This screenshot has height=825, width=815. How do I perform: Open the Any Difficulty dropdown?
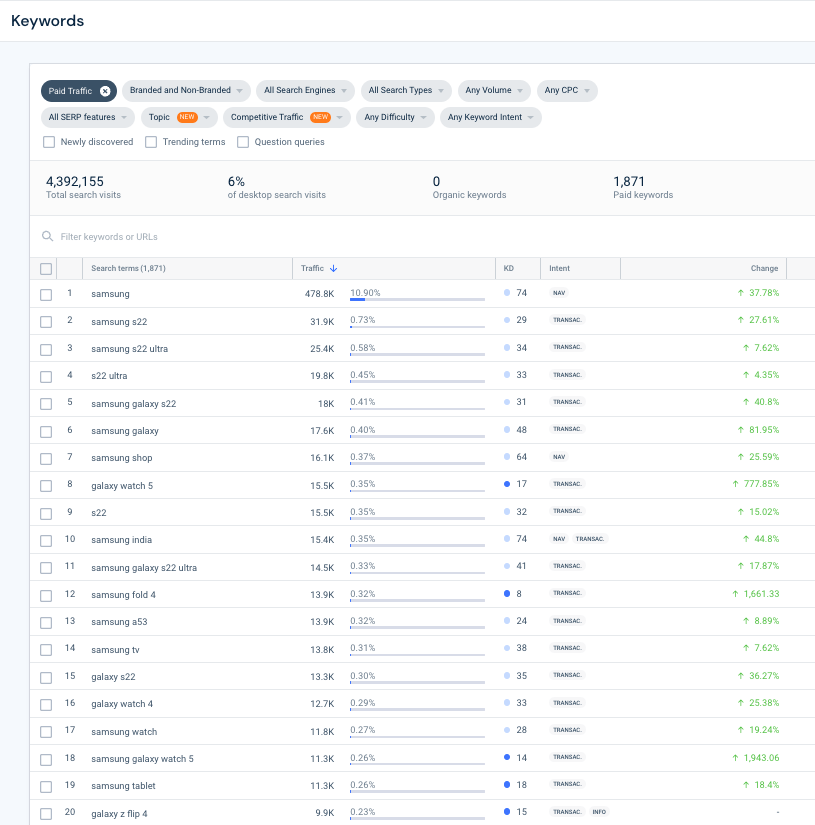coord(395,117)
